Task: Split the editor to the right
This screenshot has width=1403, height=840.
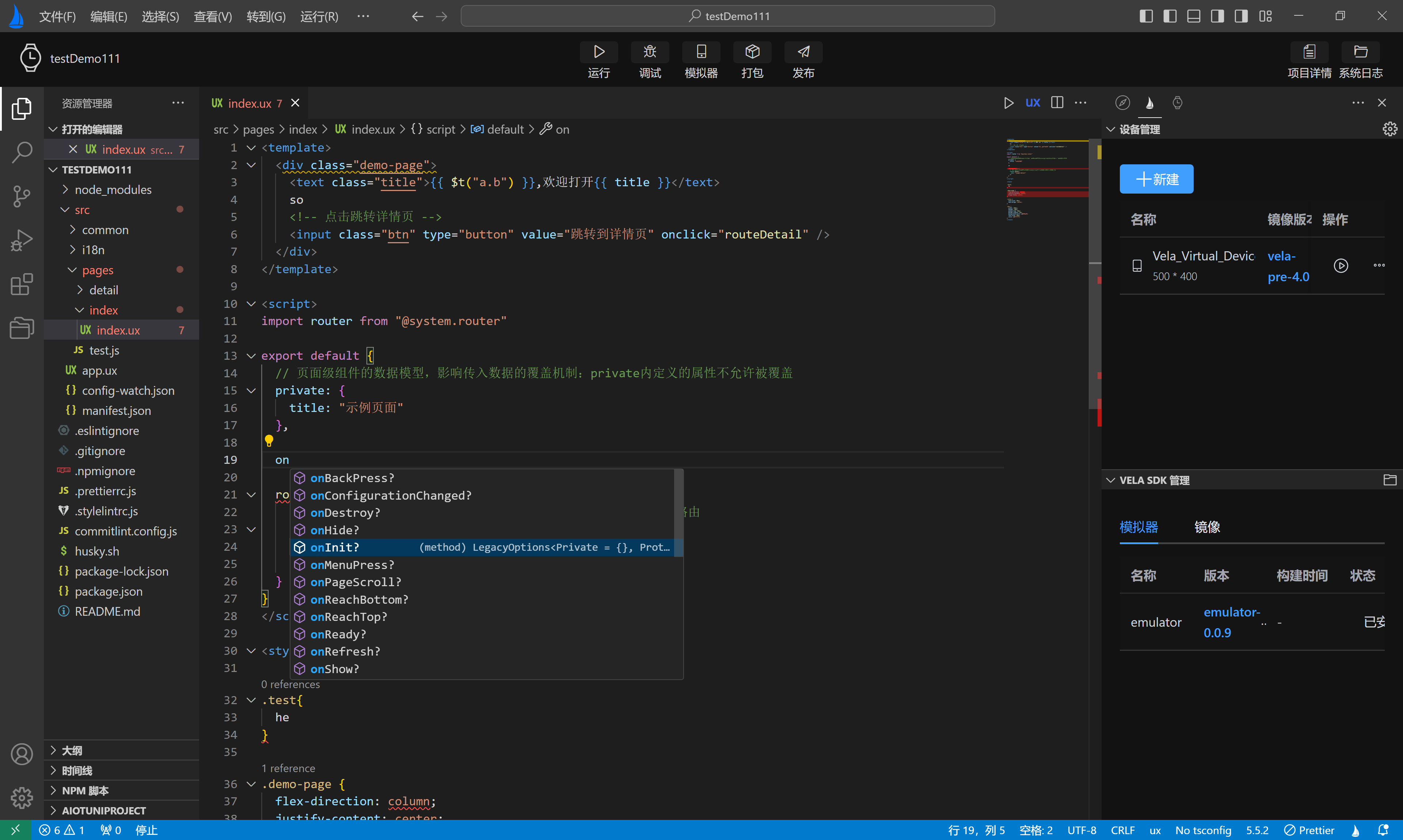Action: [1057, 103]
